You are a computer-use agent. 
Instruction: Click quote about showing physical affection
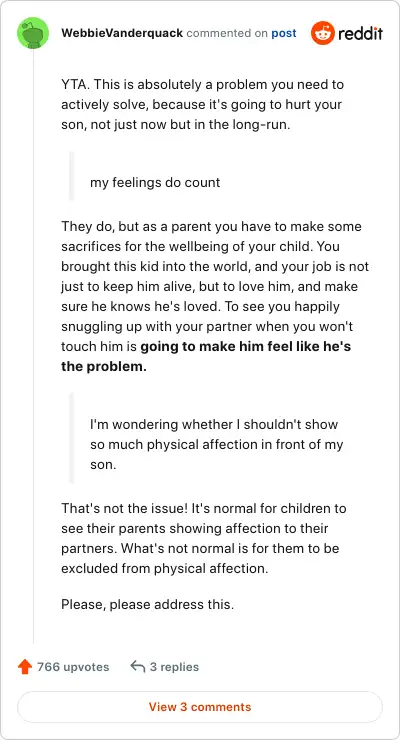pyautogui.click(x=217, y=444)
